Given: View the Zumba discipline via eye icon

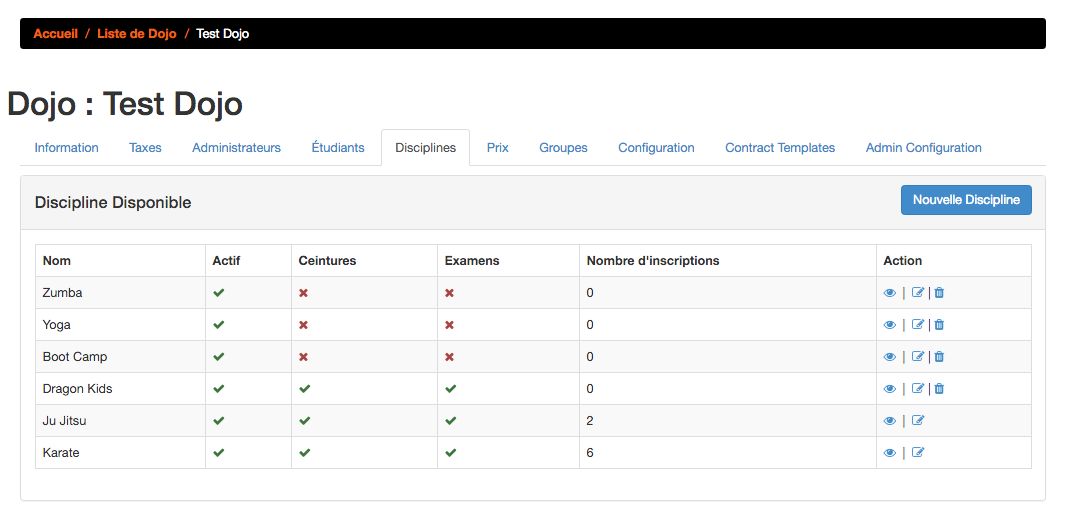Looking at the screenshot, I should (890, 293).
